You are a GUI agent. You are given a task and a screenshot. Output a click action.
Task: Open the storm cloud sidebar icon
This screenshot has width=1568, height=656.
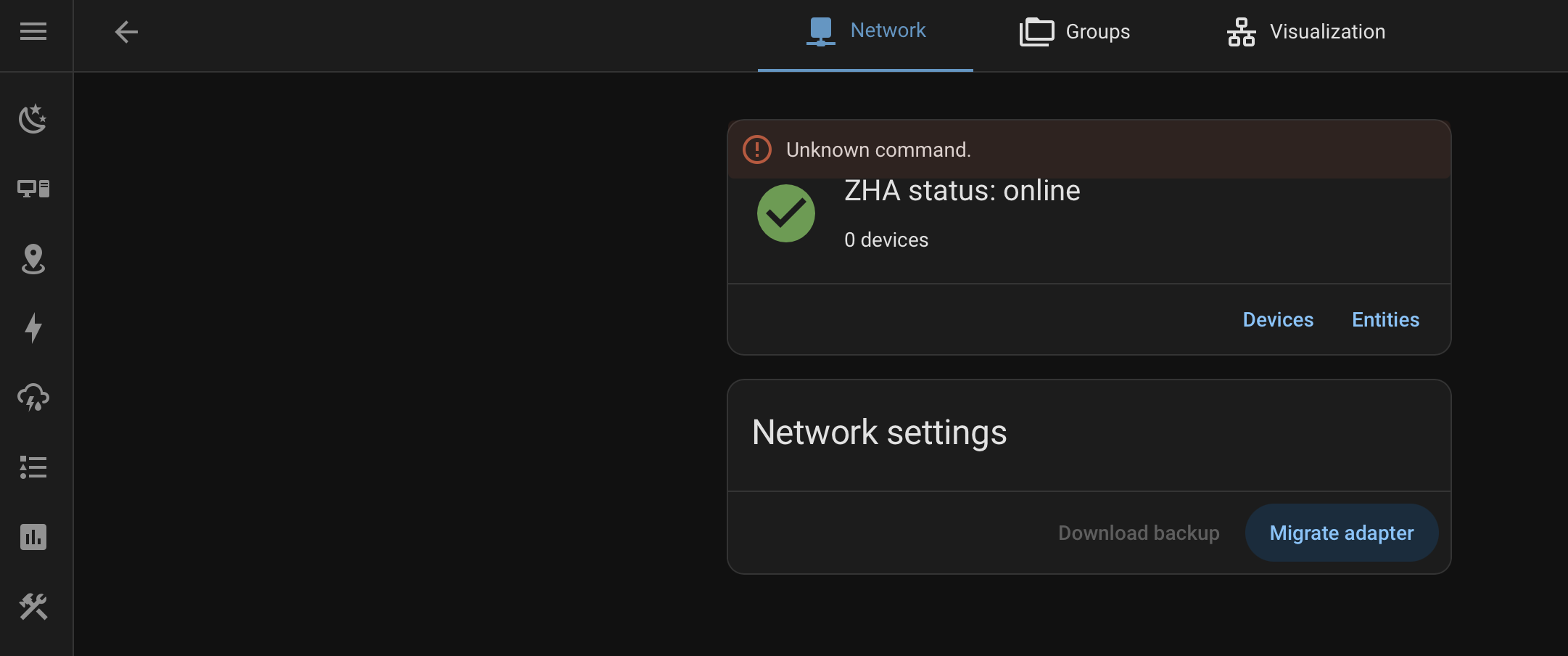point(33,397)
